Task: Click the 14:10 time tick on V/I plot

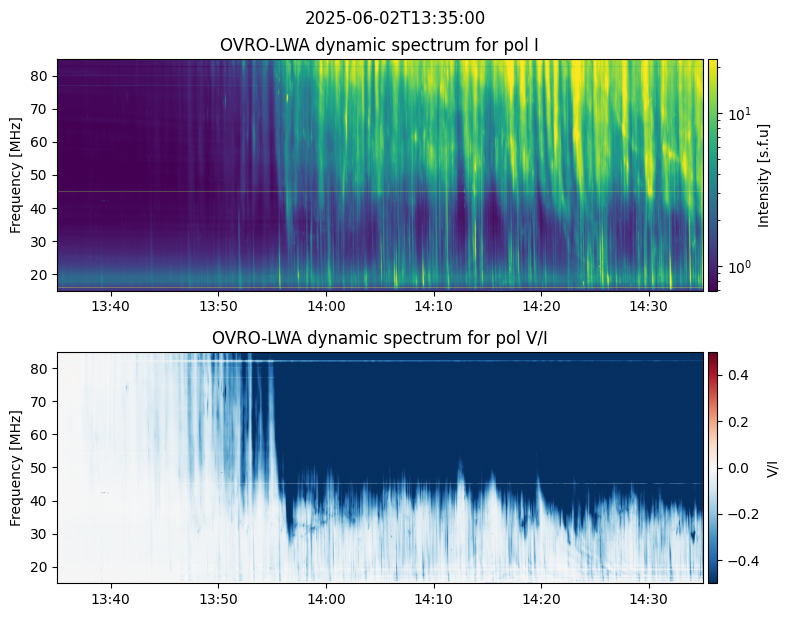Action: 433,597
